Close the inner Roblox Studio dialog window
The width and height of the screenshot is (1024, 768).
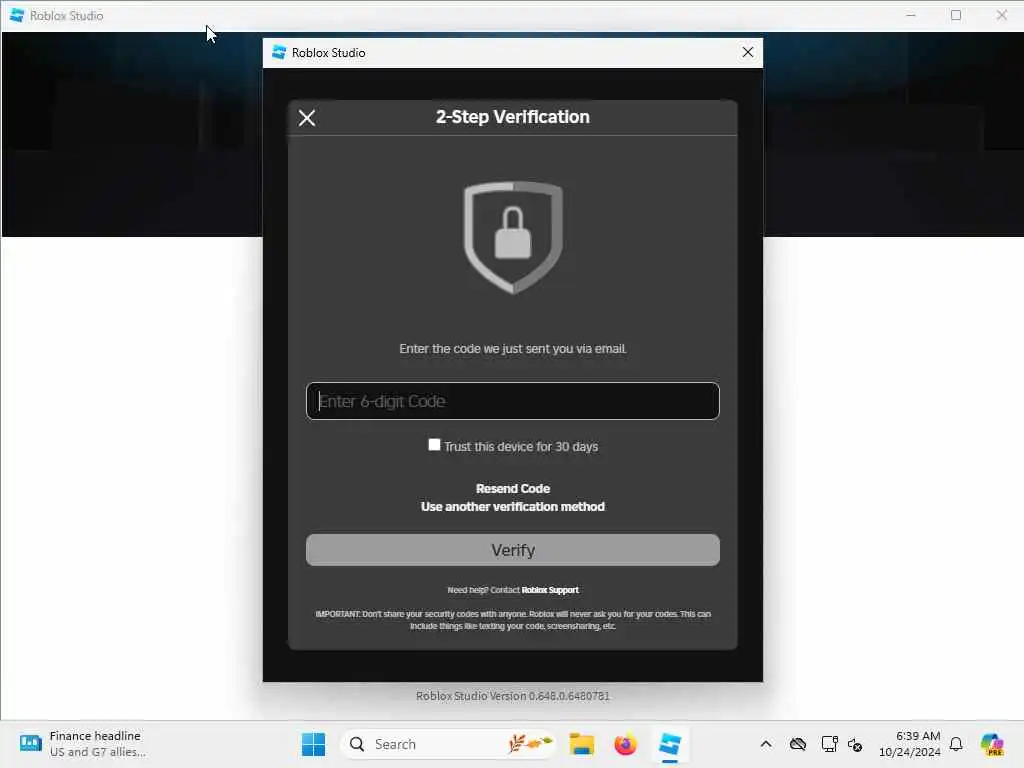(x=748, y=52)
